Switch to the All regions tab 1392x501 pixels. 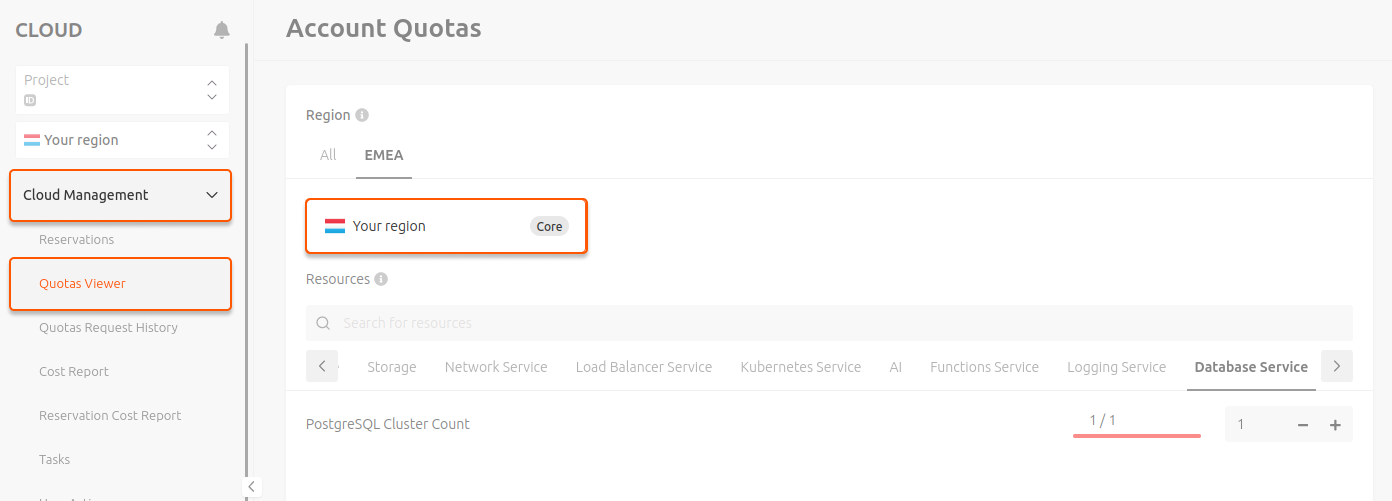[328, 155]
